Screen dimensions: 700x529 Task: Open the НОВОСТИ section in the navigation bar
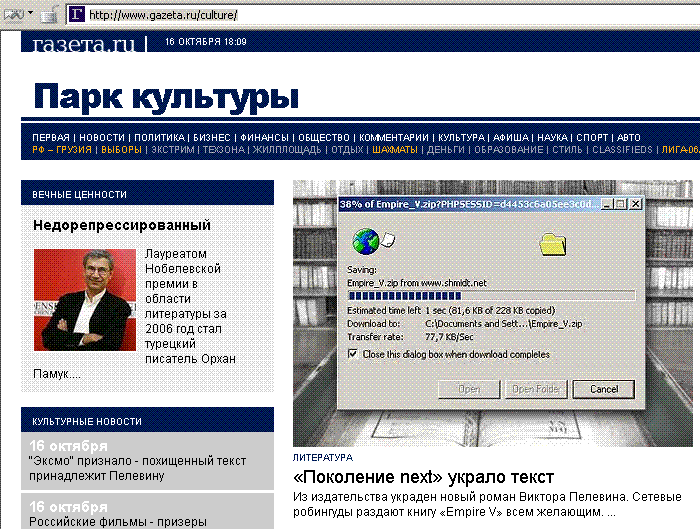(102, 137)
